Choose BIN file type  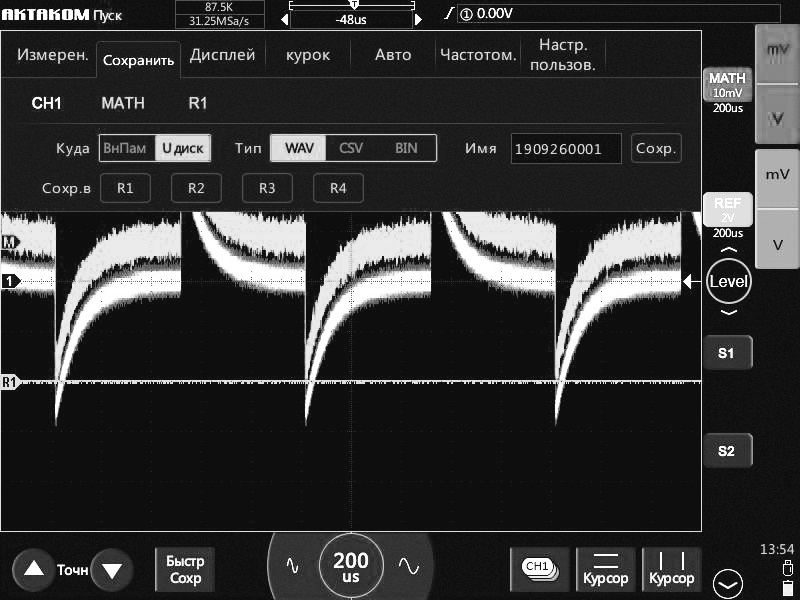(x=406, y=148)
